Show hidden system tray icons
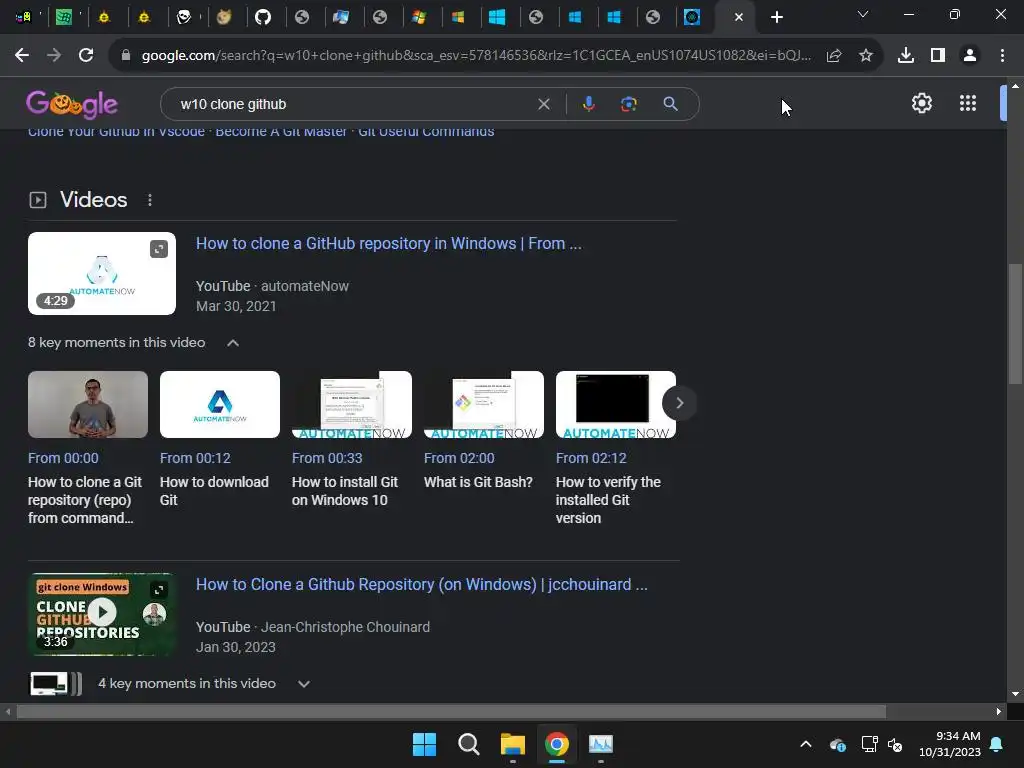Screen dimensions: 1024x768 click(x=806, y=744)
